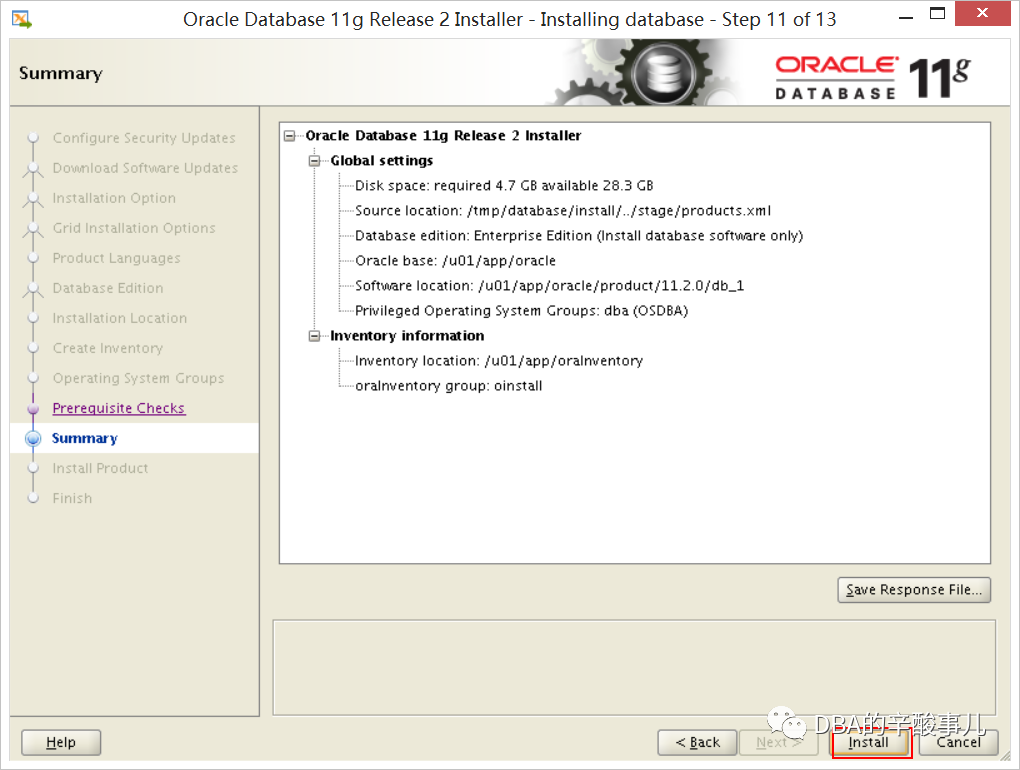The image size is (1020, 770).
Task: Select the 'Source location' tree row
Action: tap(563, 211)
